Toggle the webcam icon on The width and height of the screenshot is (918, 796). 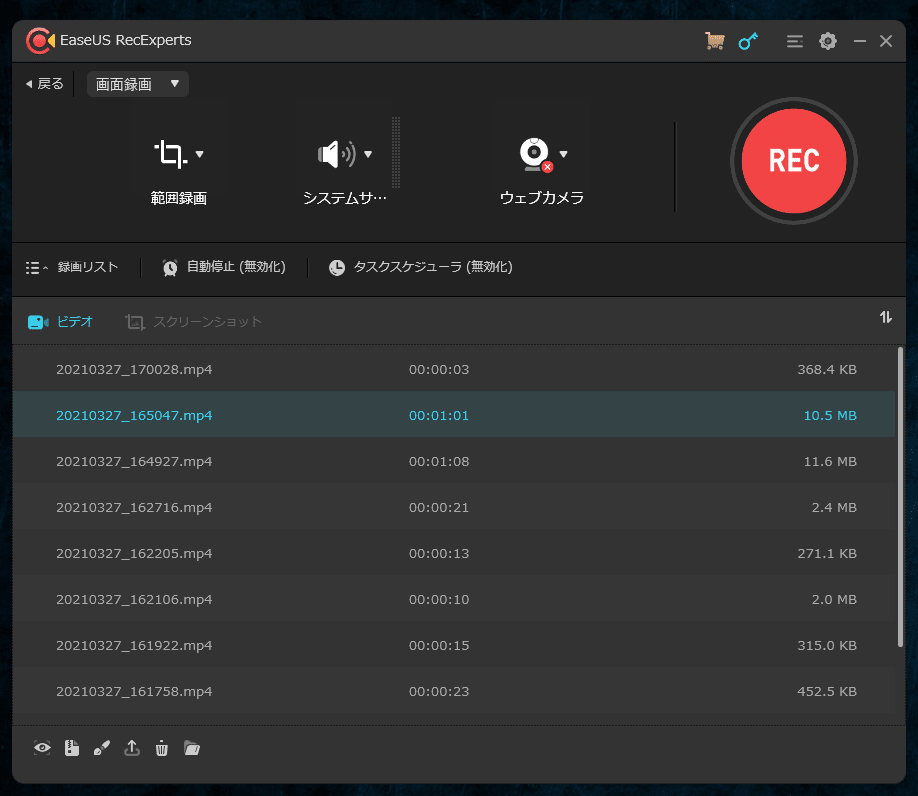pyautogui.click(x=536, y=155)
